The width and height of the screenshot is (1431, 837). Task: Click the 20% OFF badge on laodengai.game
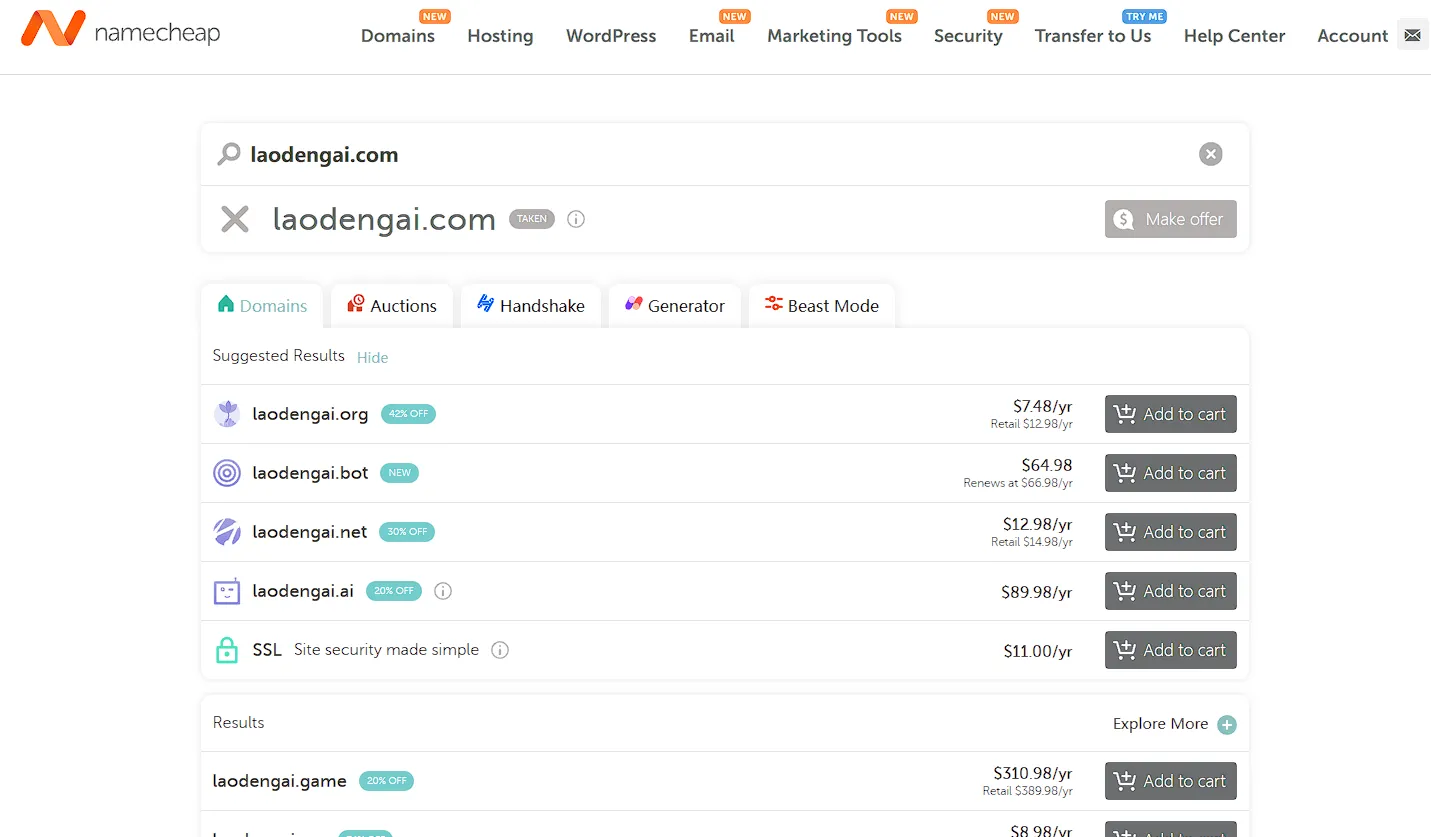[386, 781]
